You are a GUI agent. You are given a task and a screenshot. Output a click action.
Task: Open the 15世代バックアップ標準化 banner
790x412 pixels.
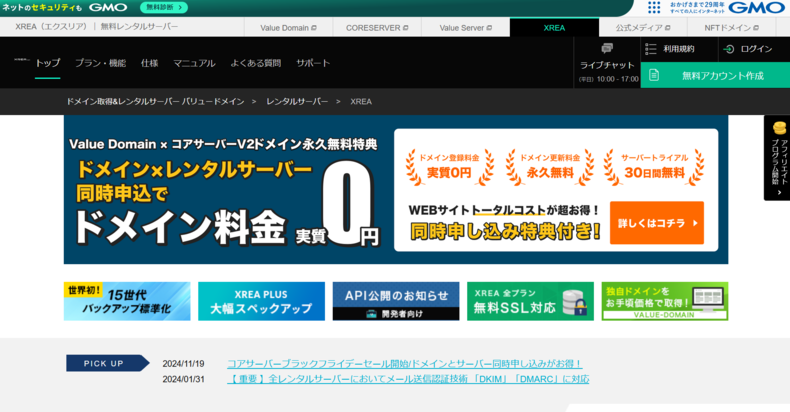[127, 301]
